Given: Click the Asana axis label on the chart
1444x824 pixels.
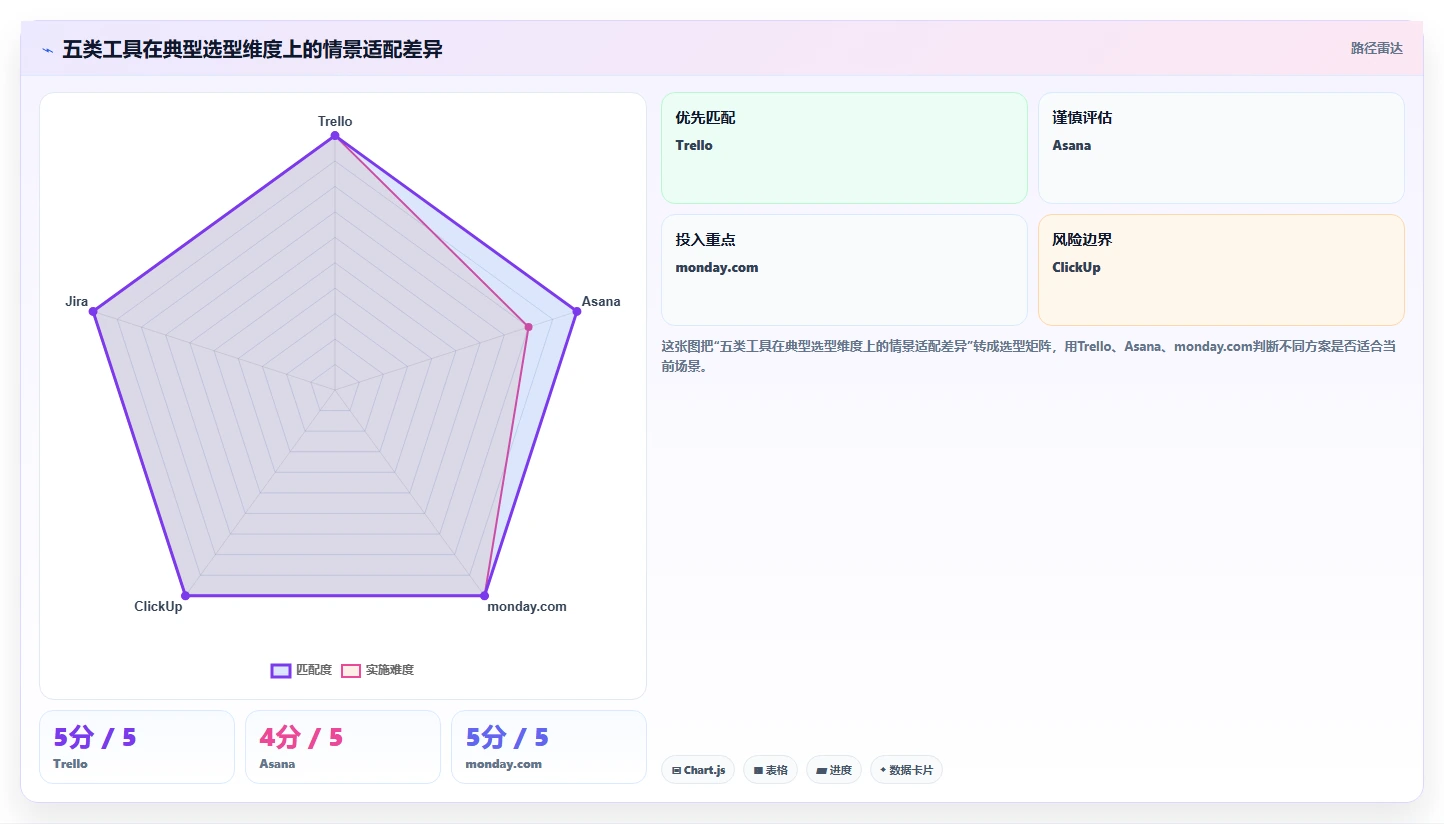Looking at the screenshot, I should tap(601, 301).
